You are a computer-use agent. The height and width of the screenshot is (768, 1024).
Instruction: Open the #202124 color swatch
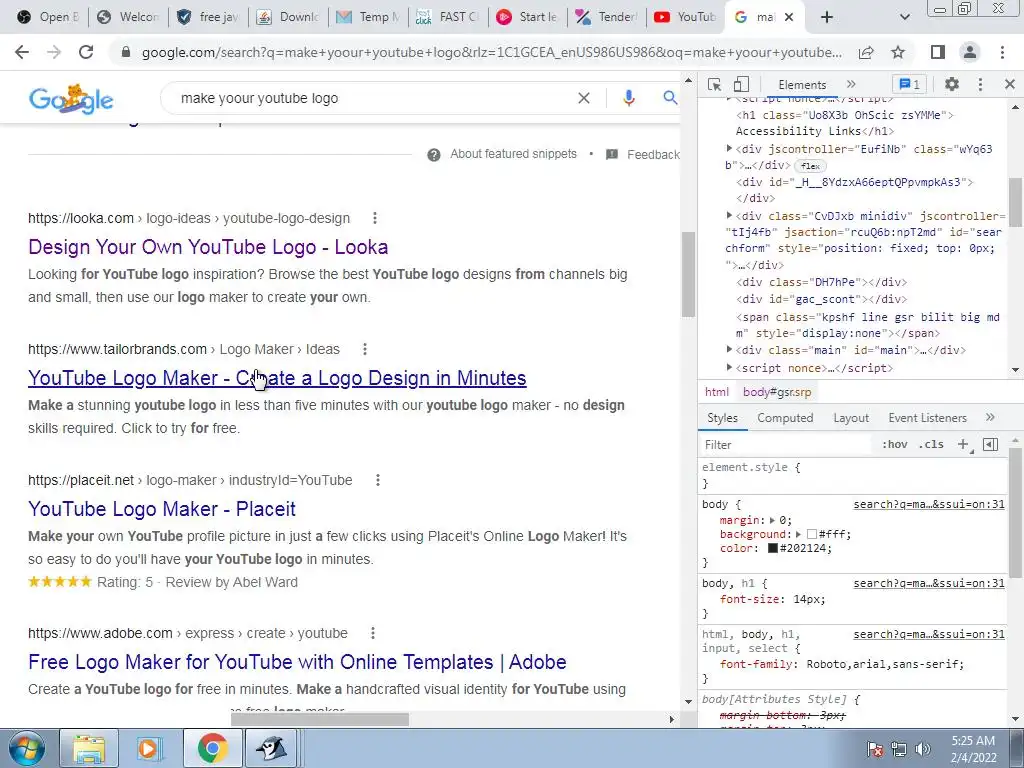pos(773,549)
